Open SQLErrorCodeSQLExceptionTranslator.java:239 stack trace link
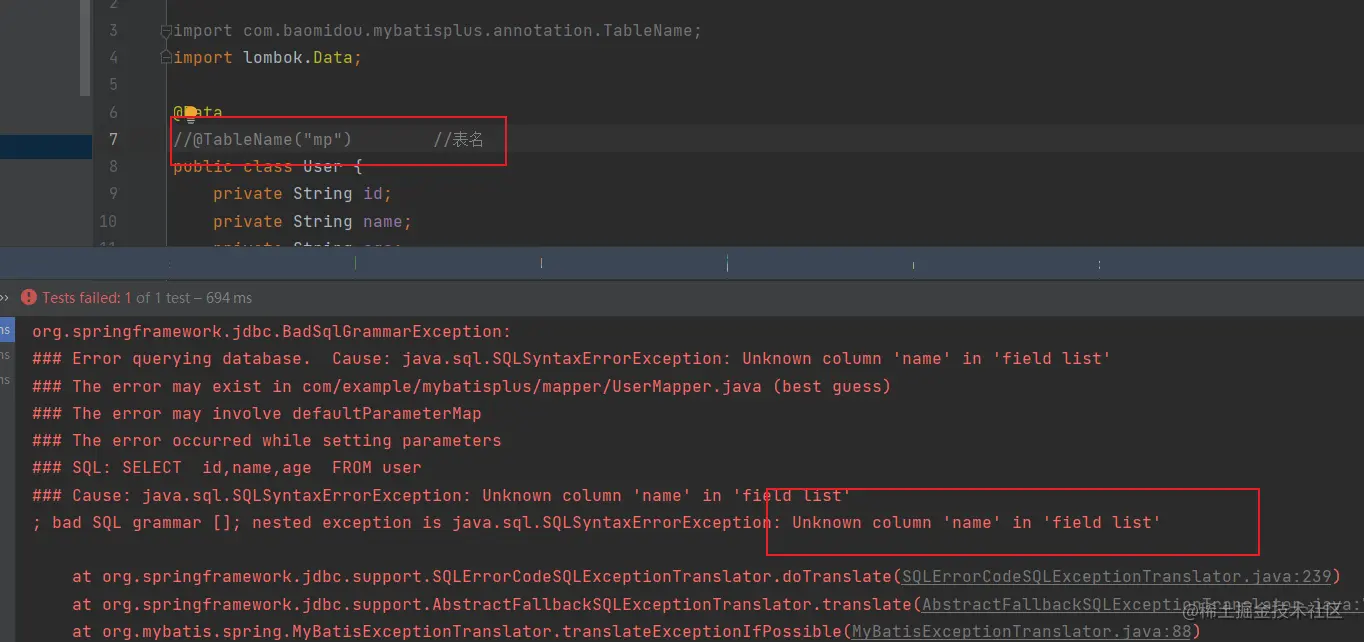The height and width of the screenshot is (642, 1364). (x=1117, y=576)
